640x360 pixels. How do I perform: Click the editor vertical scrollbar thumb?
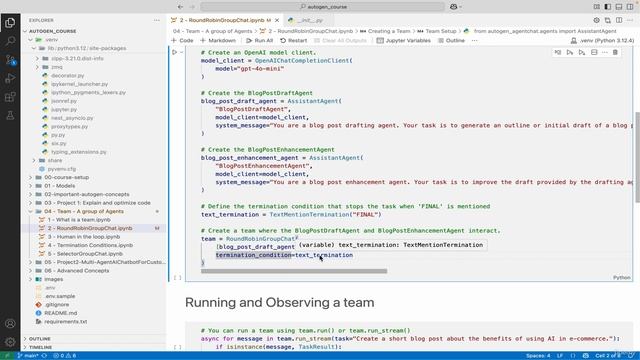pyautogui.click(x=637, y=157)
